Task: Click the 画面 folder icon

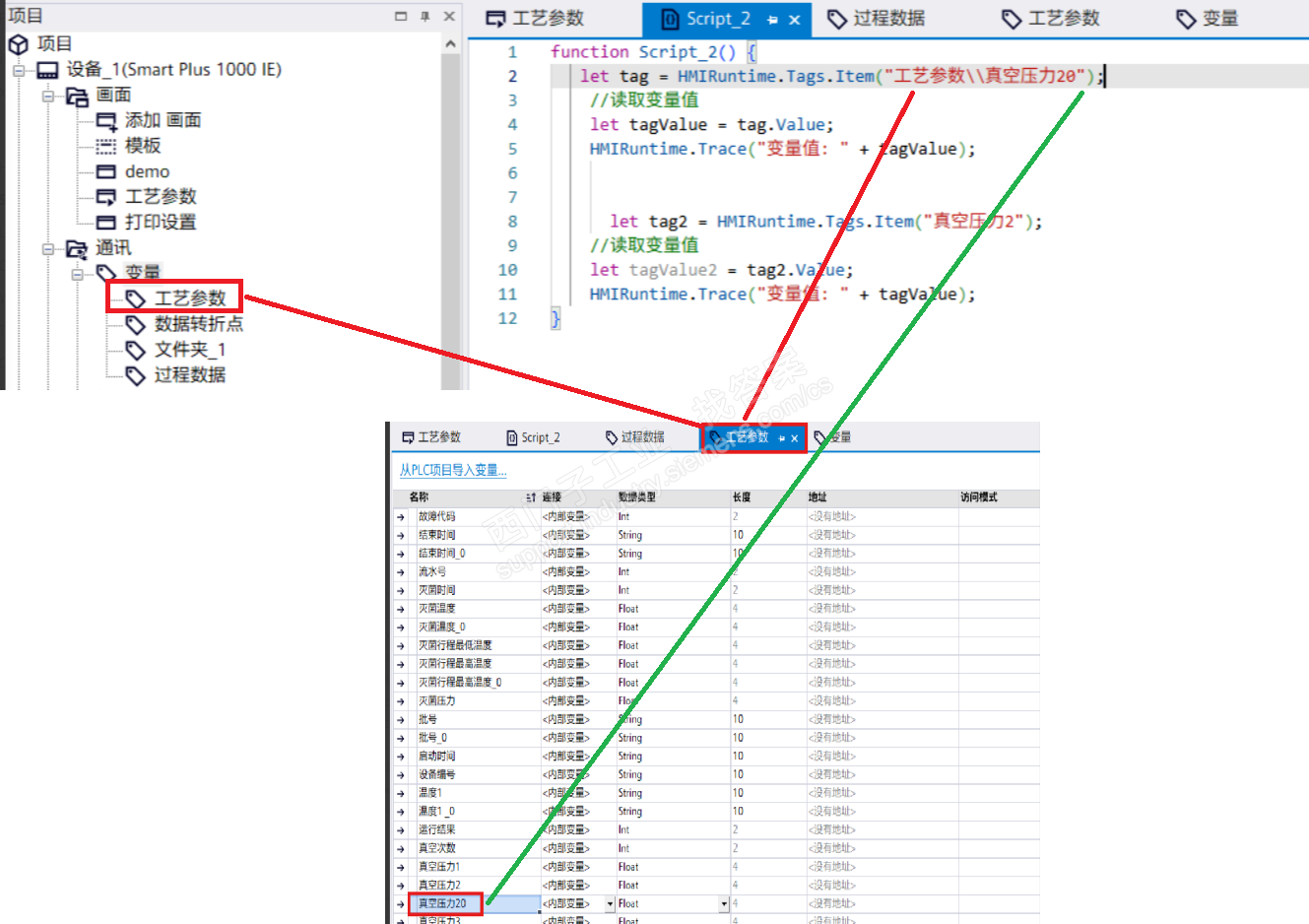Action: [x=77, y=96]
